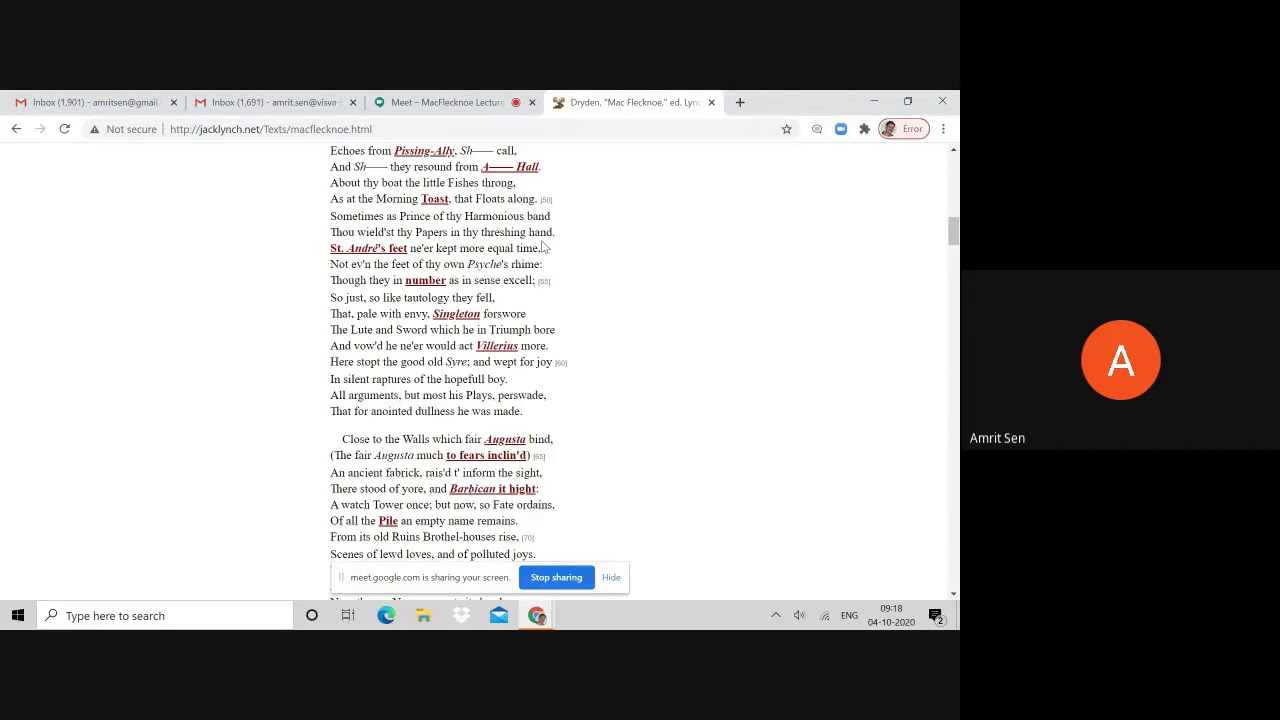Close the Meet MacFlecknoe Lecture tab

click(x=532, y=102)
